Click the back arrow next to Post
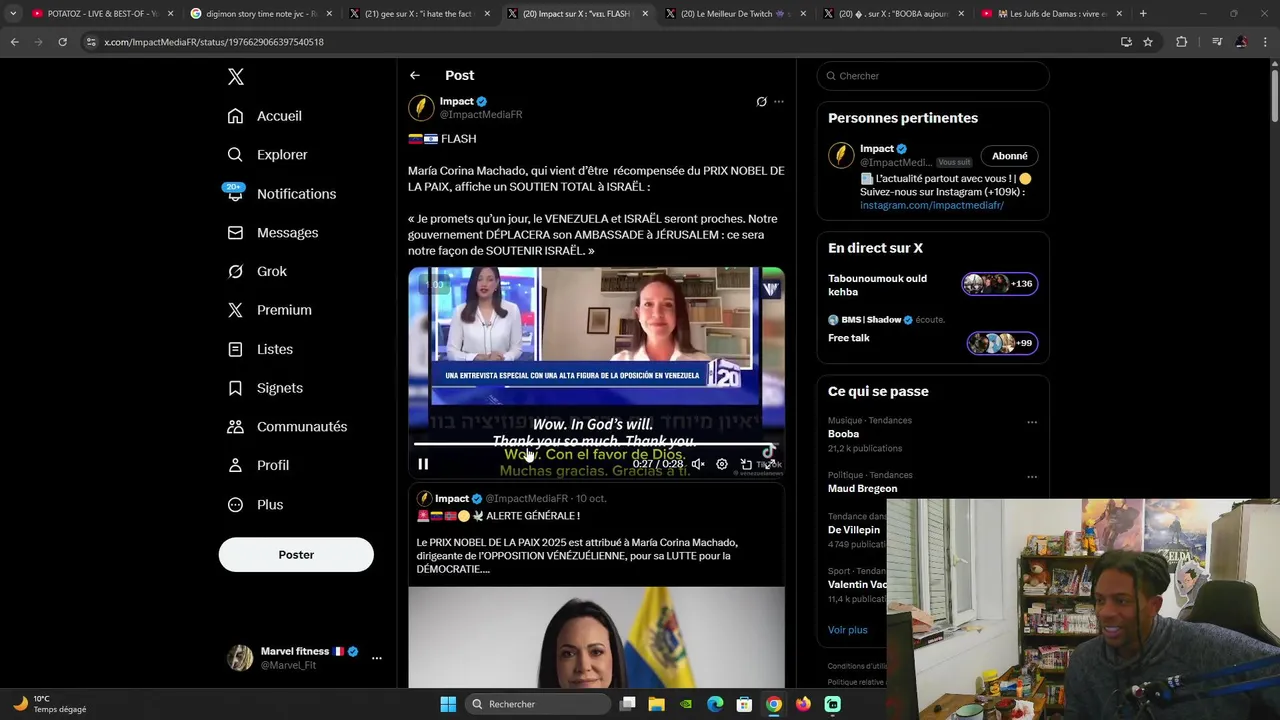The height and width of the screenshot is (720, 1280). coord(415,76)
